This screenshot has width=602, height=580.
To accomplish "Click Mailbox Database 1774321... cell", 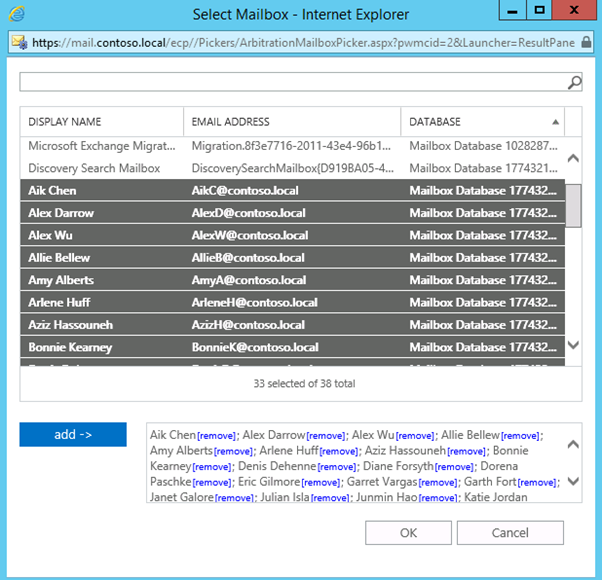I will click(483, 168).
